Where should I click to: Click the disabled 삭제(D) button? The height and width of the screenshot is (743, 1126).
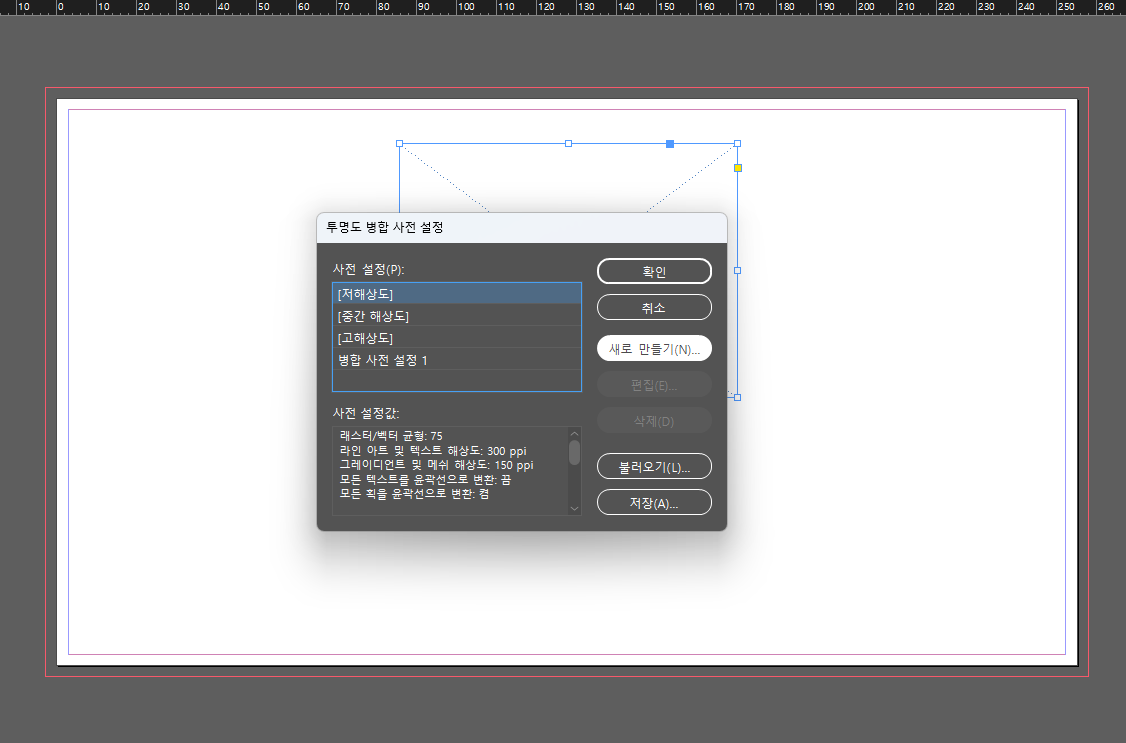(654, 419)
